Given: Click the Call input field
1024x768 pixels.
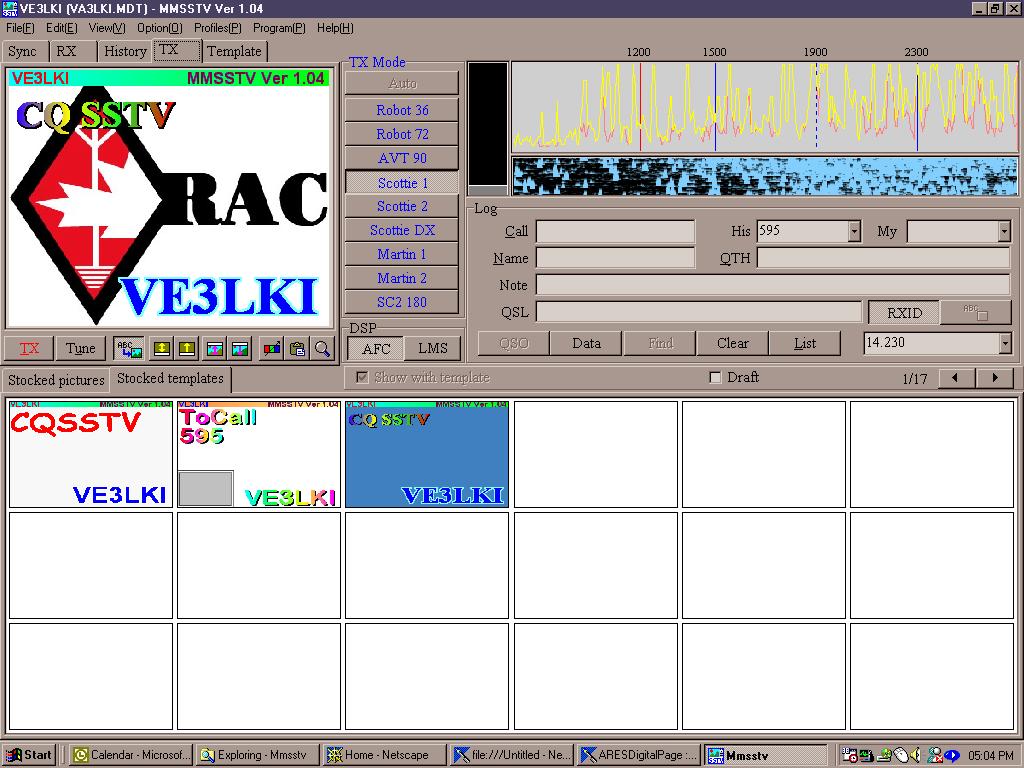Looking at the screenshot, I should (615, 231).
